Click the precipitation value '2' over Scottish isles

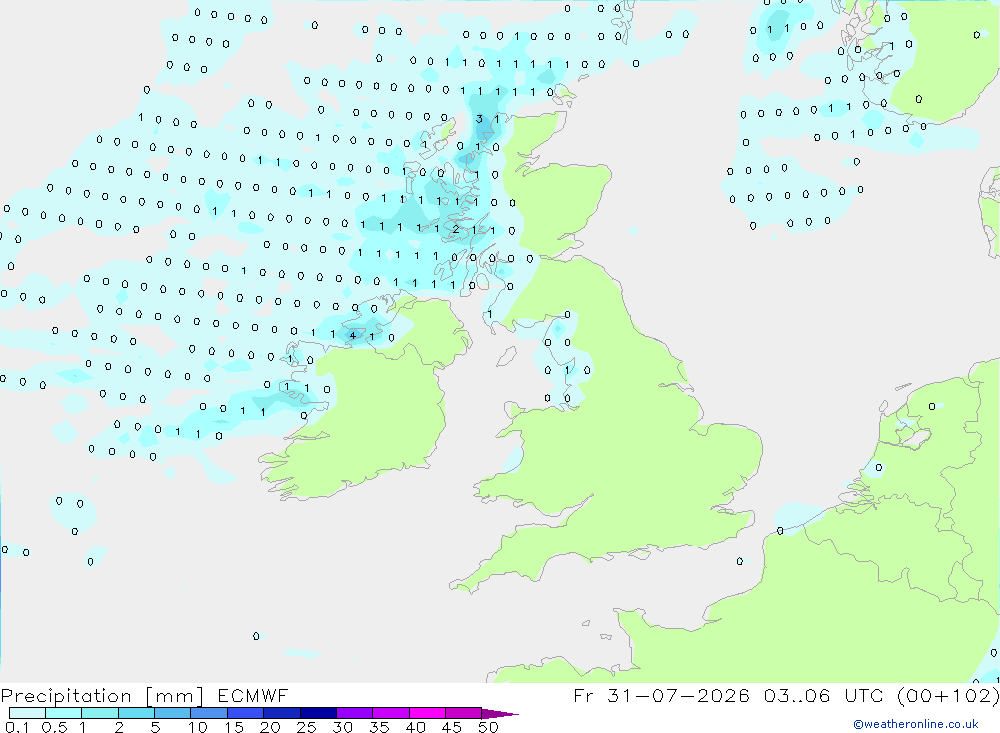click(455, 228)
